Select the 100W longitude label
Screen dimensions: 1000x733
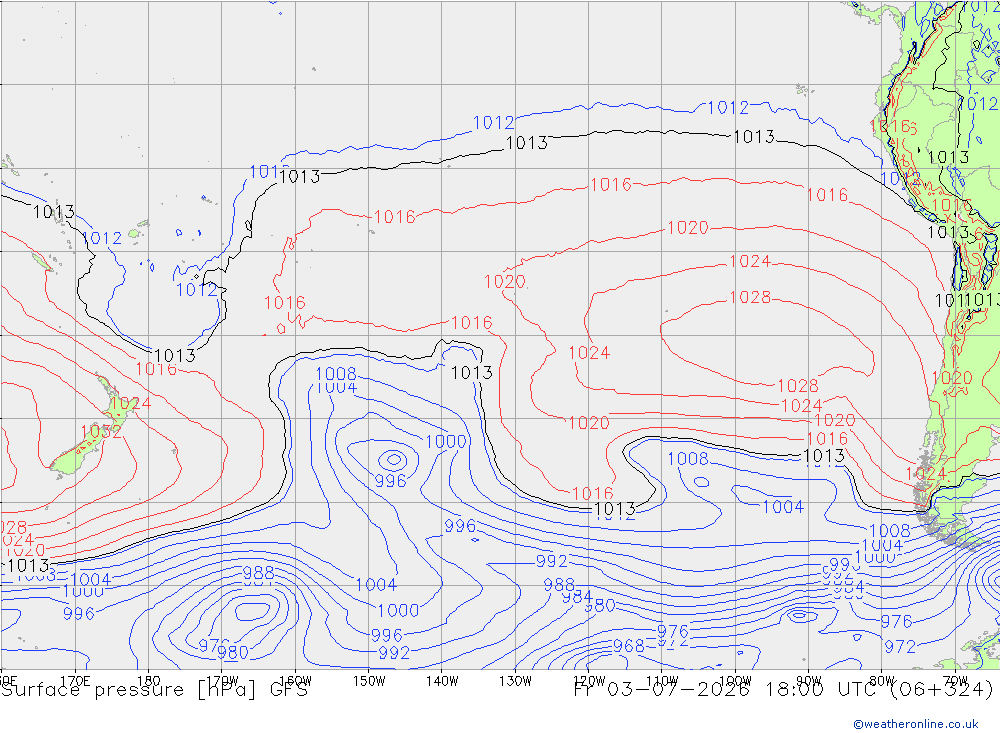tap(735, 681)
